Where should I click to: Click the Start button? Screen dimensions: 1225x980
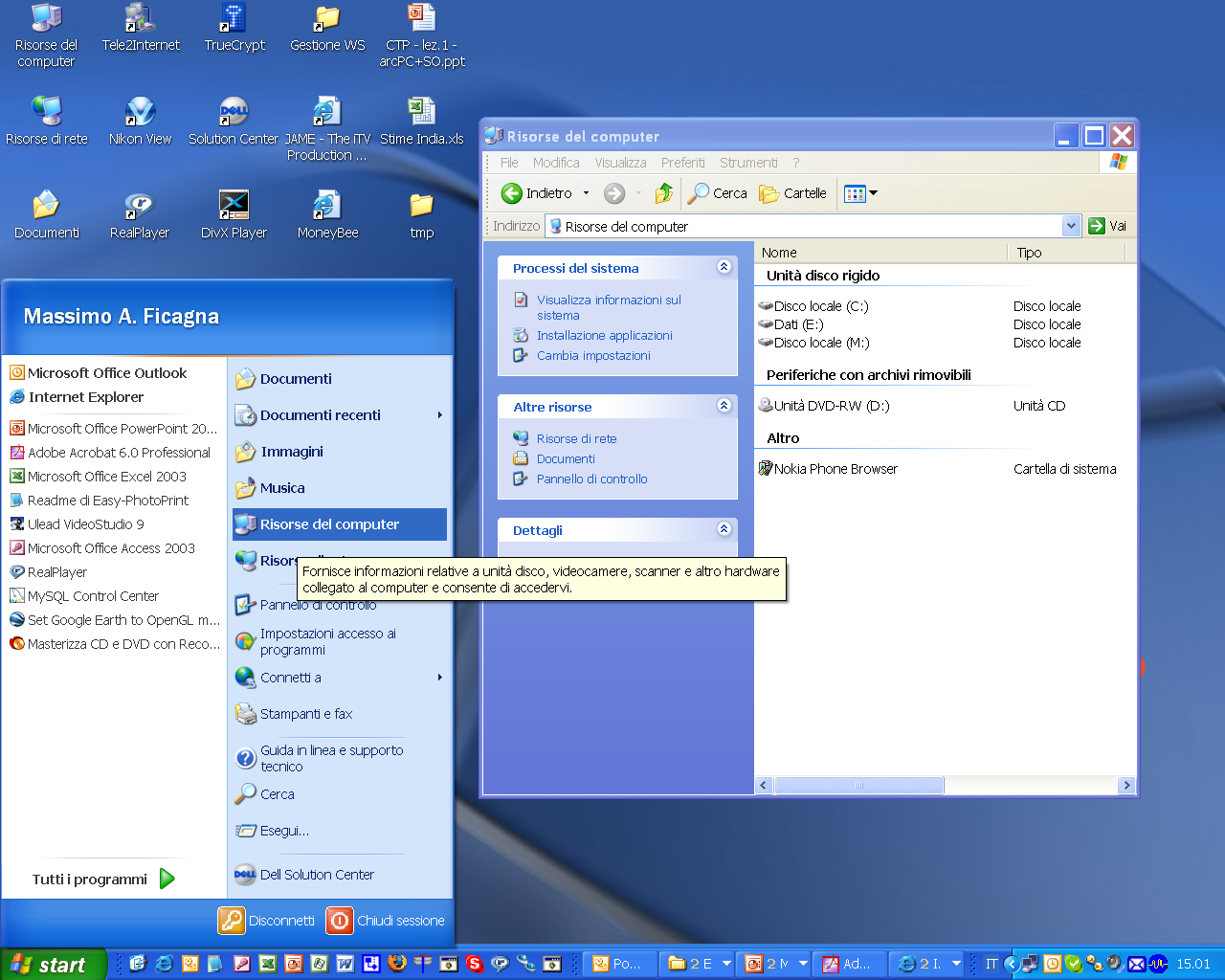53,965
